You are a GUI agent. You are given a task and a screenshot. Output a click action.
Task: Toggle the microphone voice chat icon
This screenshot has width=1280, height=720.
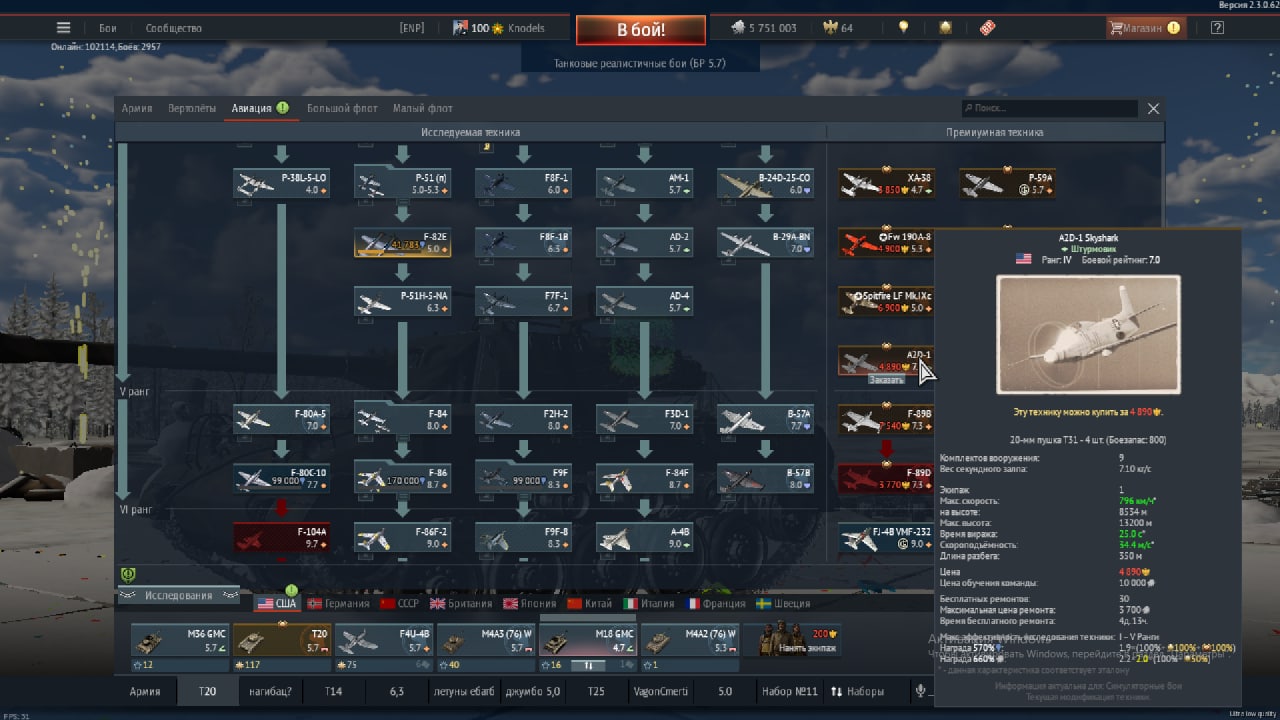pyautogui.click(x=920, y=691)
